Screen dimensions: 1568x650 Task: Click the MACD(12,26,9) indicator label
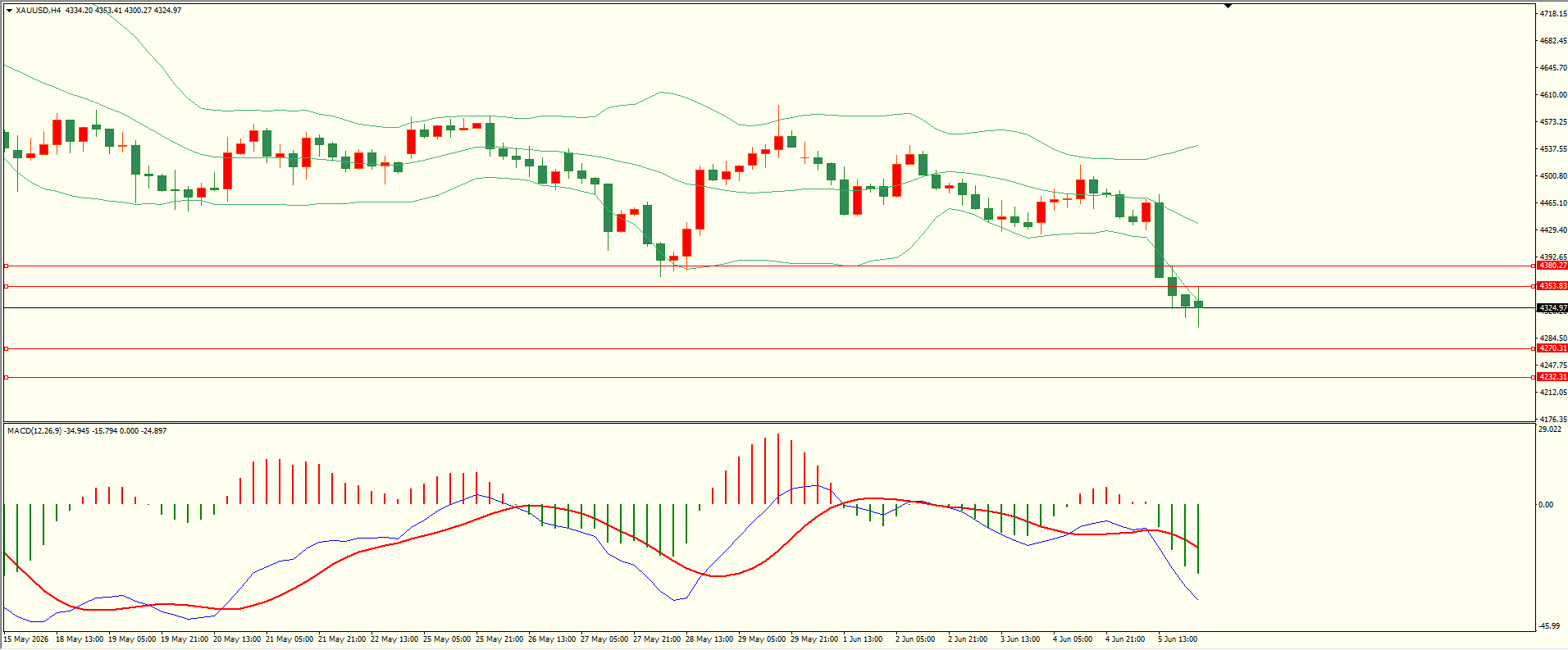pos(34,430)
